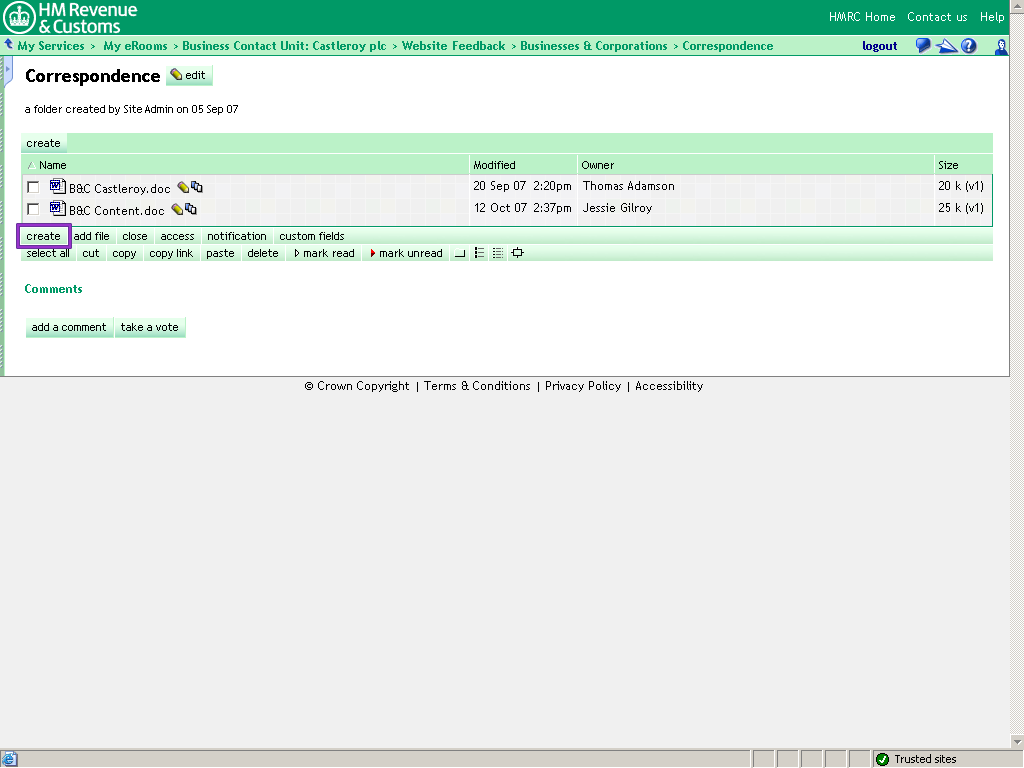
Task: Click the paper airplane send icon
Action: pyautogui.click(x=946, y=46)
